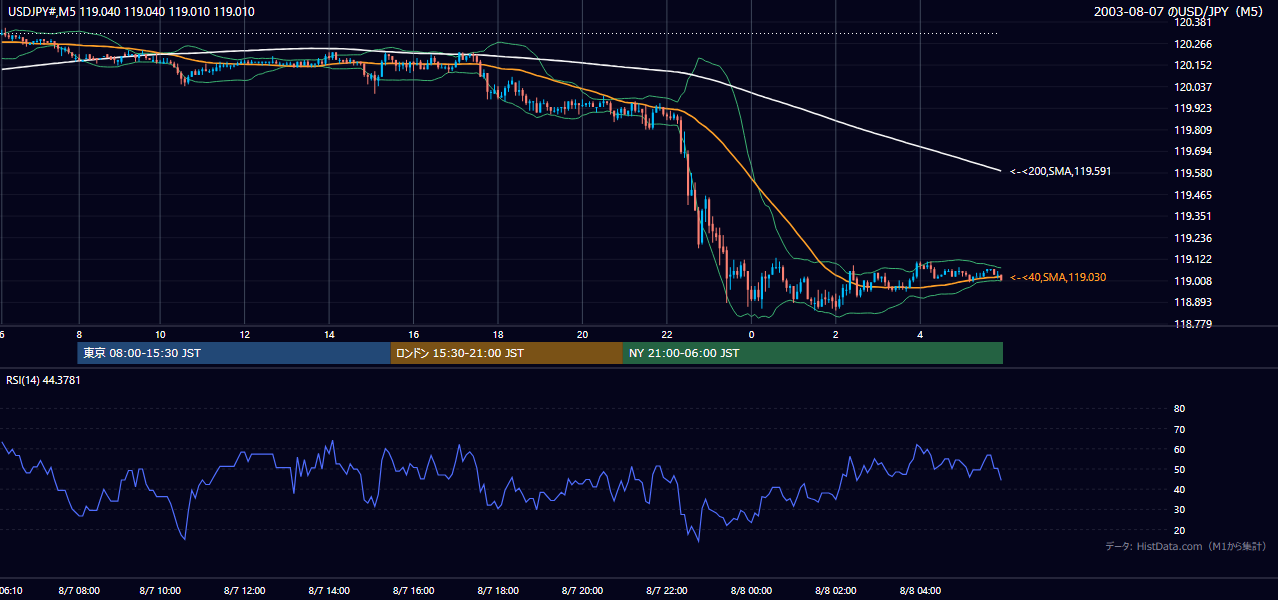The width and height of the screenshot is (1278, 600).
Task: Click the 8/8 04:00 time label
Action: point(920,590)
